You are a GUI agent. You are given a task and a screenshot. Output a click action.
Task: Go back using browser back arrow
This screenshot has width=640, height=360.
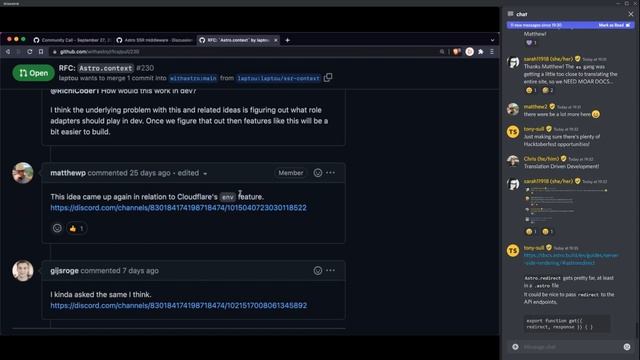click(8, 52)
